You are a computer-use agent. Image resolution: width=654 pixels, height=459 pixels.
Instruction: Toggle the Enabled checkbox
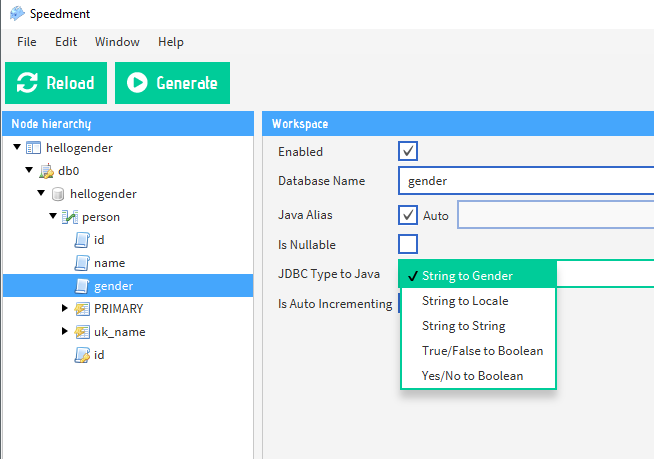tap(408, 151)
